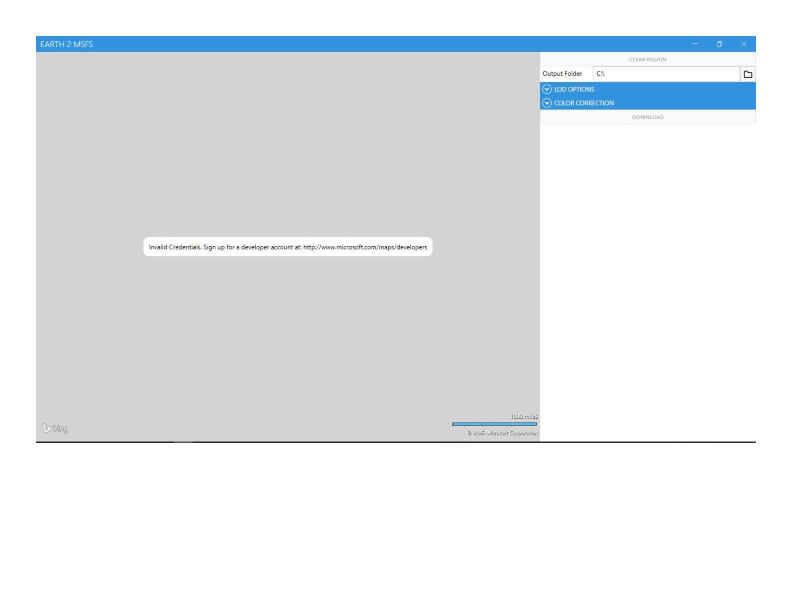Screen dimensions: 792x612
Task: Expand the COLOR CORRECTION section label
Action: click(x=584, y=103)
